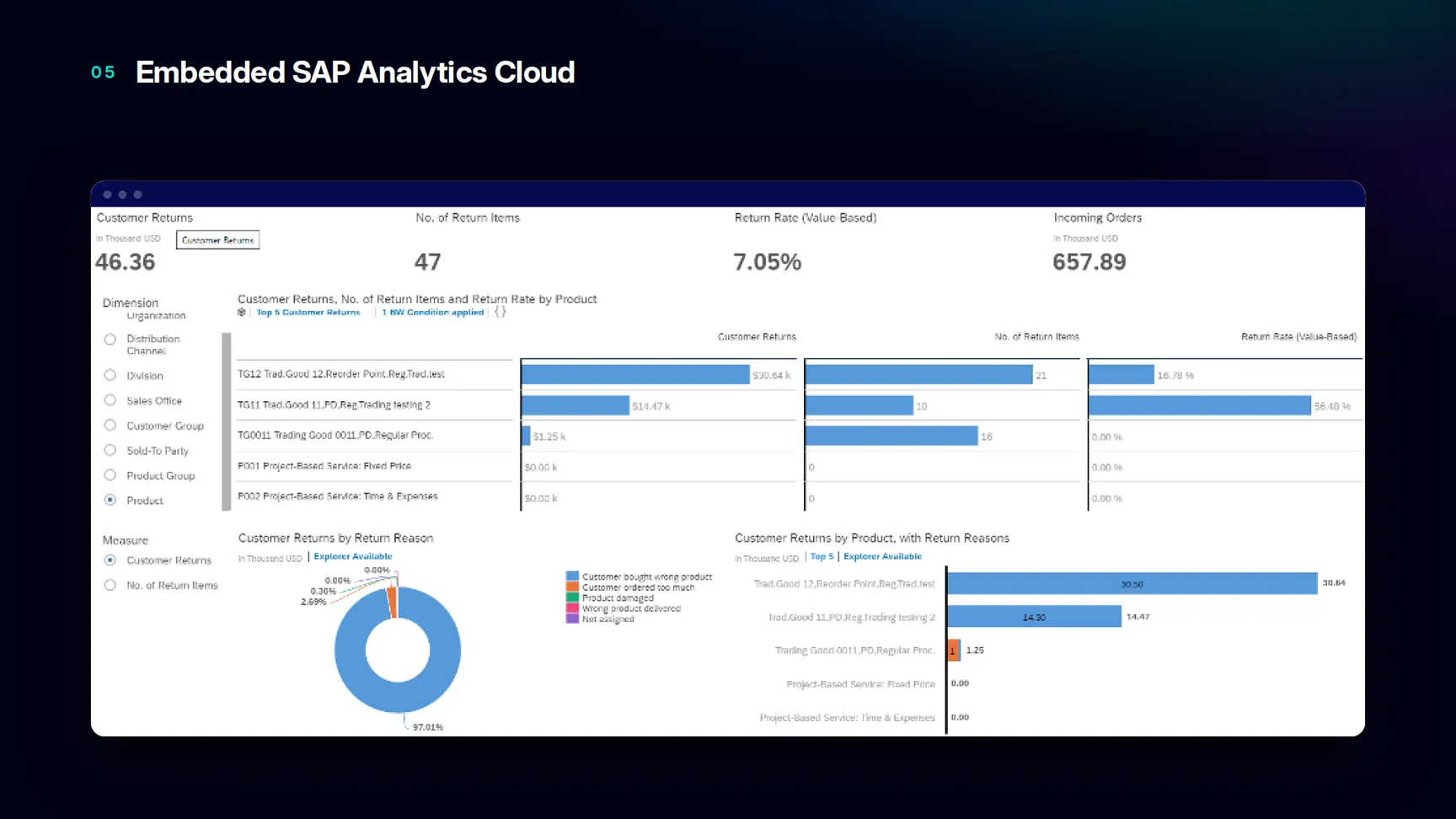1456x819 pixels.
Task: Click the $30.84 k Customer Returns bar
Action: (635, 374)
